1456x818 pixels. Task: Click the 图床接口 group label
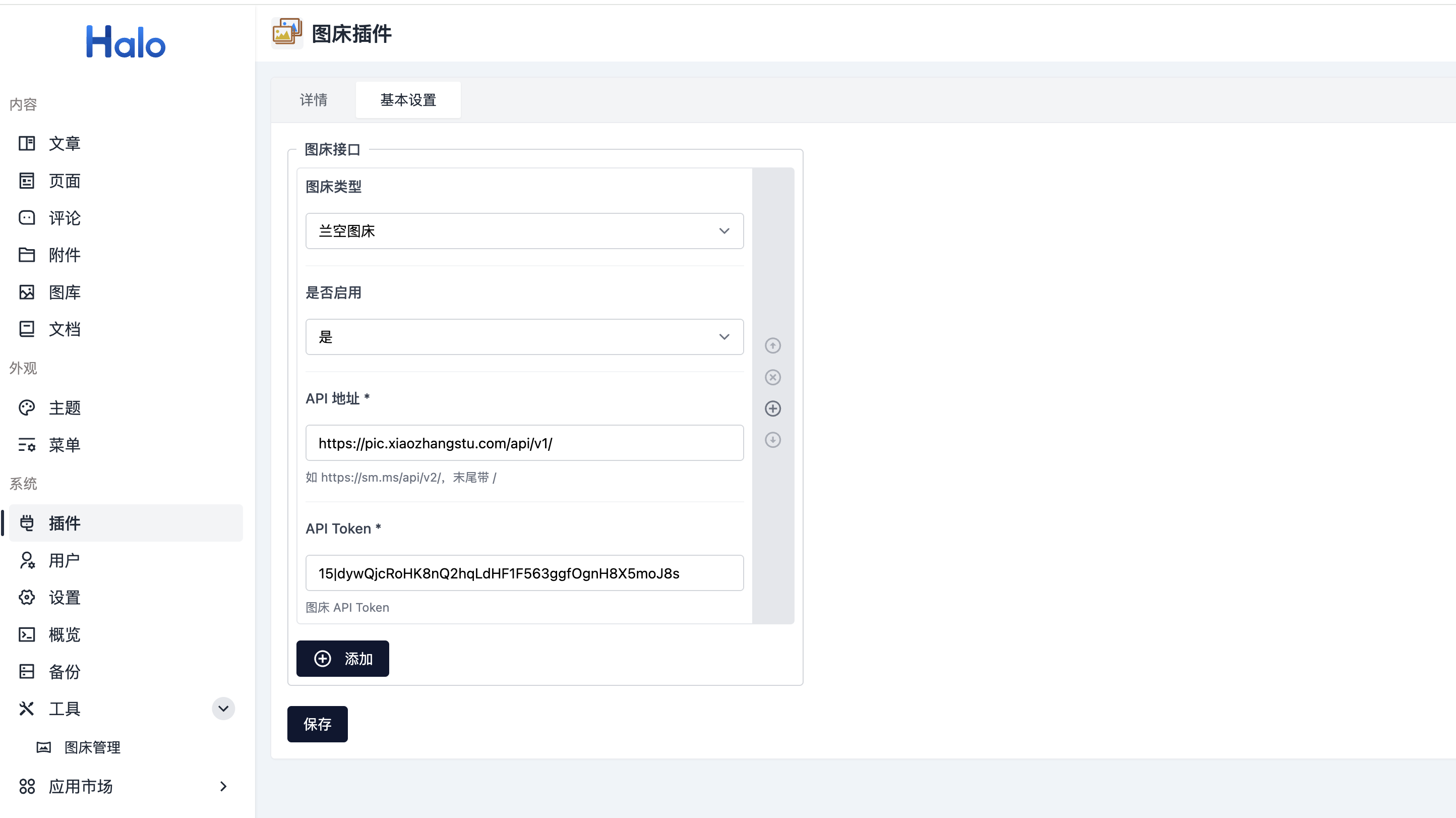coord(332,150)
